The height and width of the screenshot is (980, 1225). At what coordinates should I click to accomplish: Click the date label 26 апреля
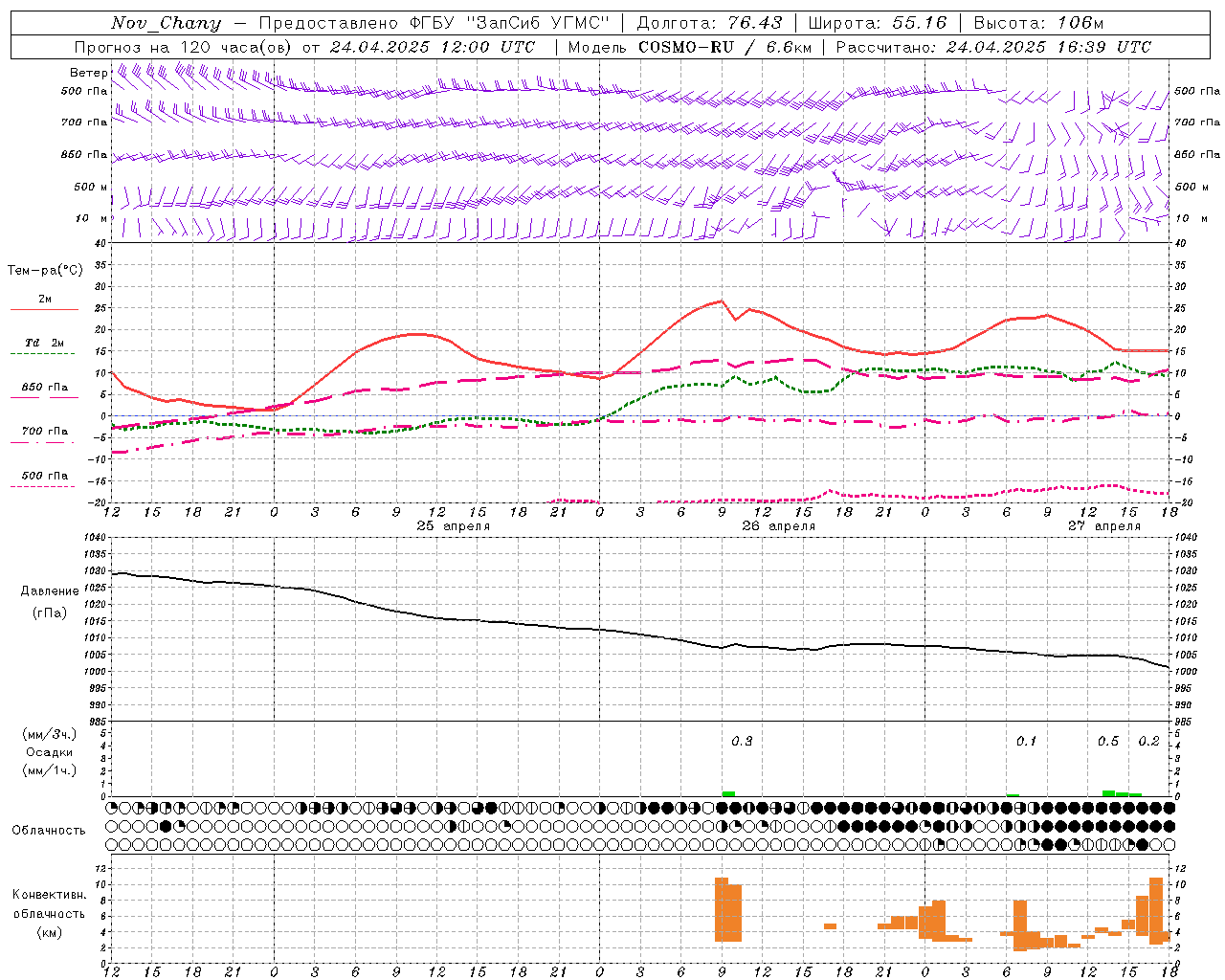779,526
